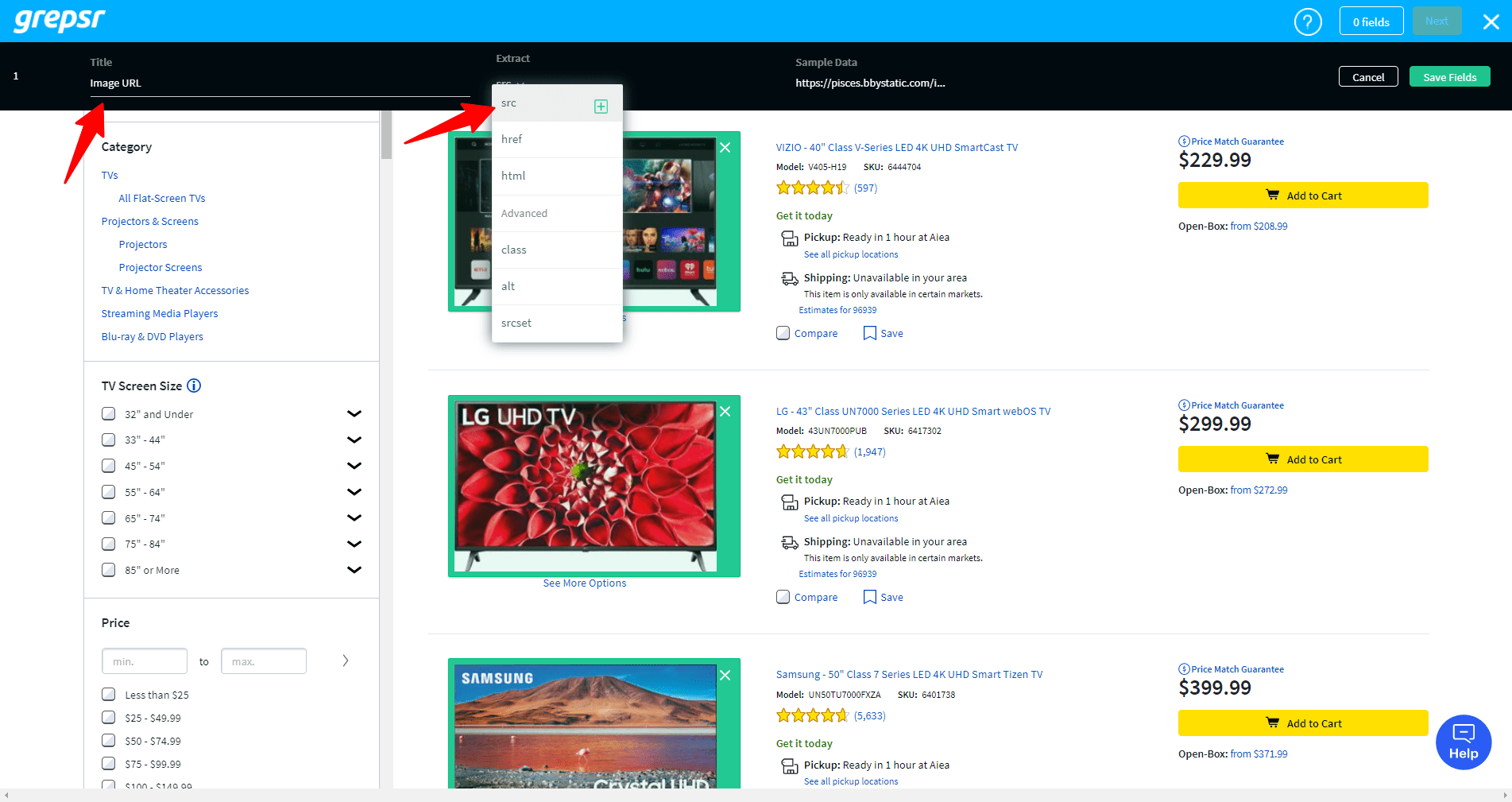Choose srcset in the Extract dropdown
The width and height of the screenshot is (1512, 802).
pos(557,323)
